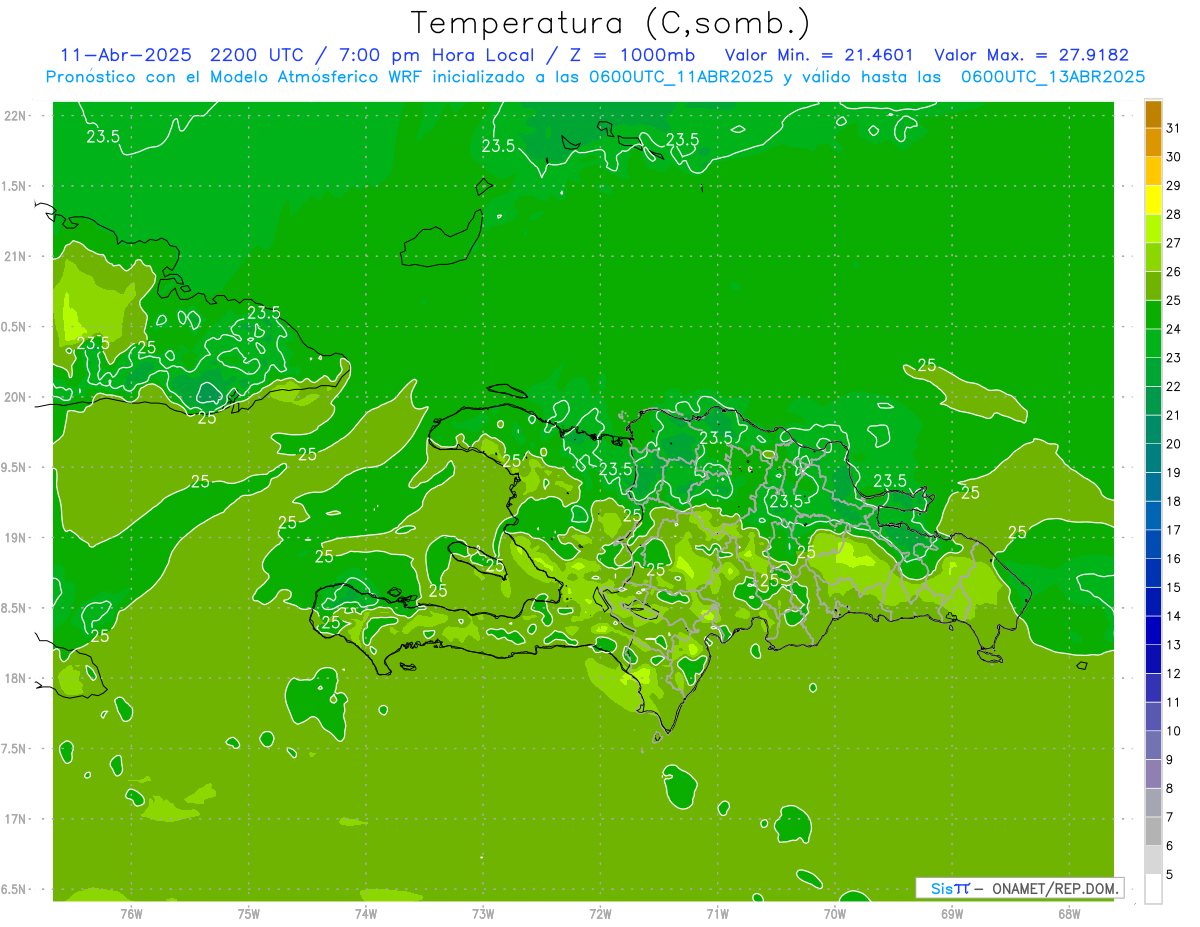Click the "73W" longitude axis label
The width and height of the screenshot is (1200, 927).
pos(483,913)
